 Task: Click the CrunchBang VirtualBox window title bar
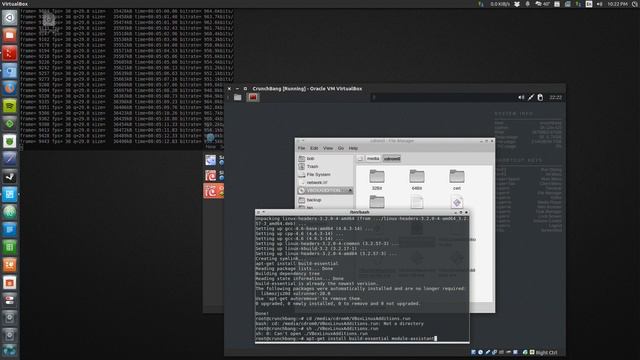pos(395,89)
